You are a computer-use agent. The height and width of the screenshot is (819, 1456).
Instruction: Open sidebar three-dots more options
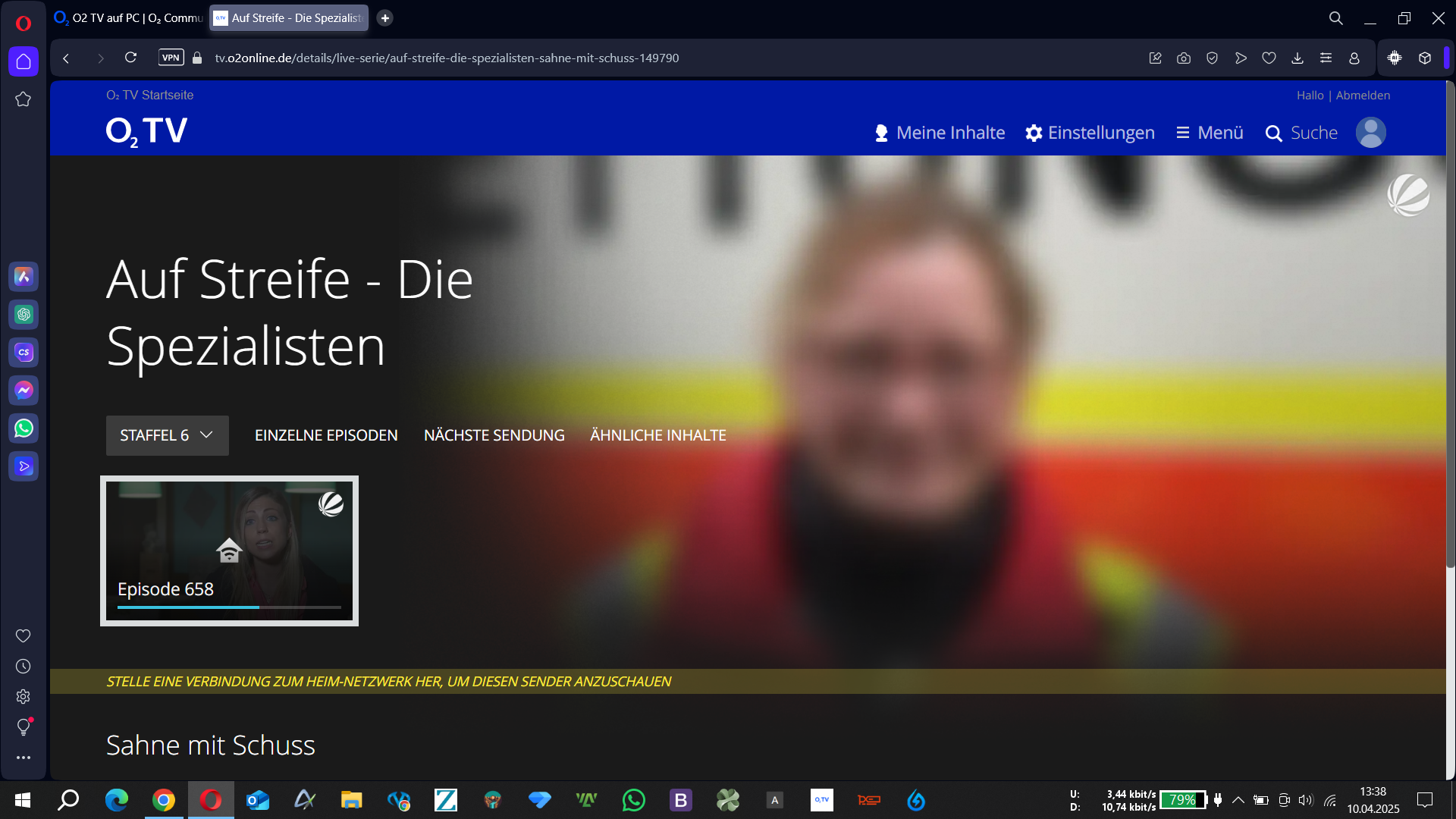pos(24,758)
